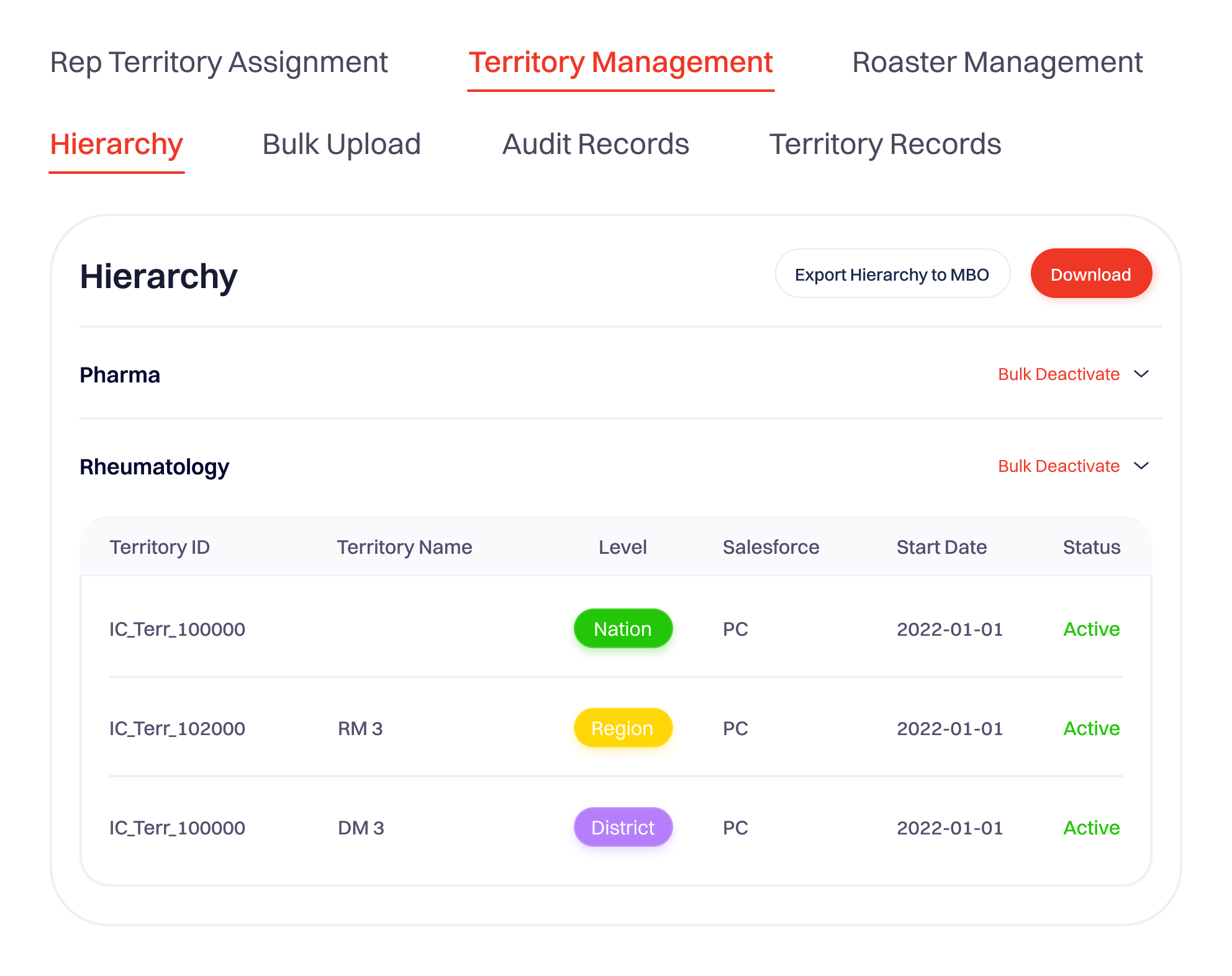
Task: Switch to Roaster Management tab
Action: click(x=997, y=63)
